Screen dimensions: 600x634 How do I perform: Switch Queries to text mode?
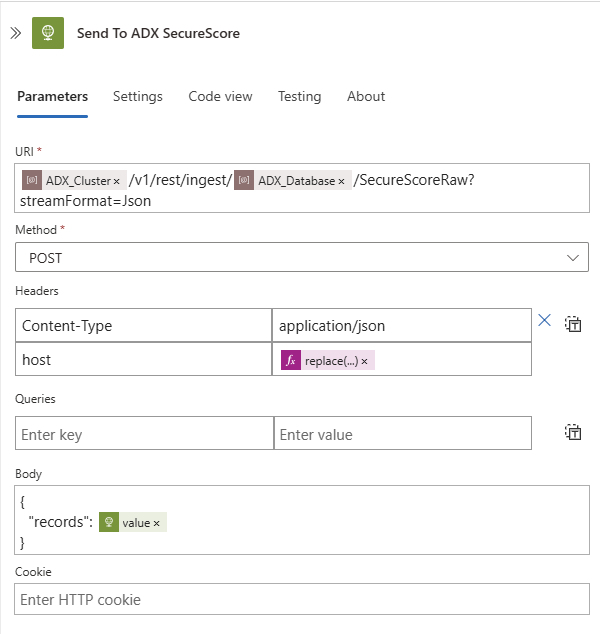coord(573,432)
